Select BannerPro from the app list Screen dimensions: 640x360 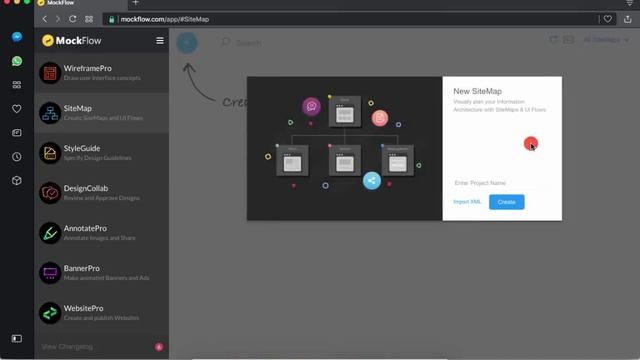[102, 273]
